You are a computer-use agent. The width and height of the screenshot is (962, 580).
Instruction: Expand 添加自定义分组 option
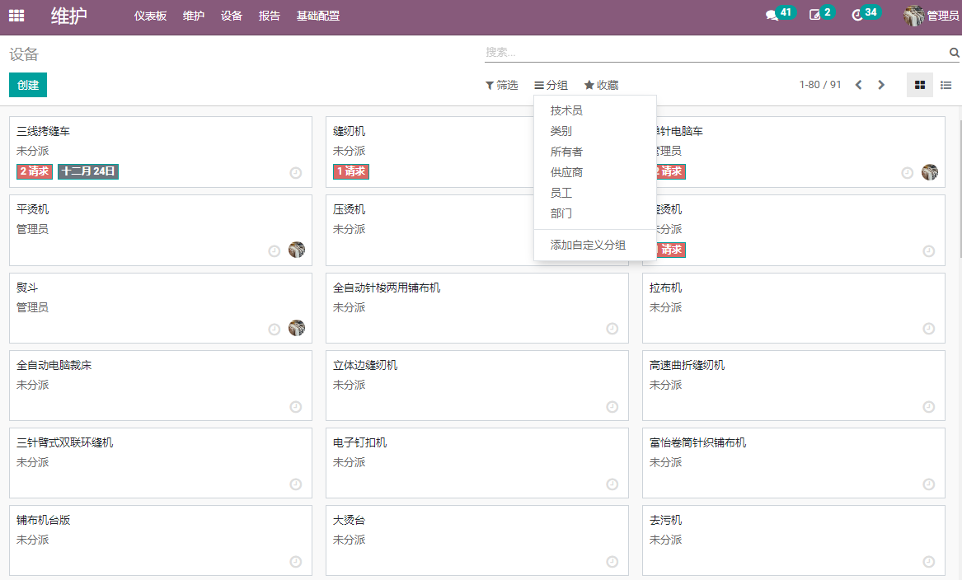(588, 245)
